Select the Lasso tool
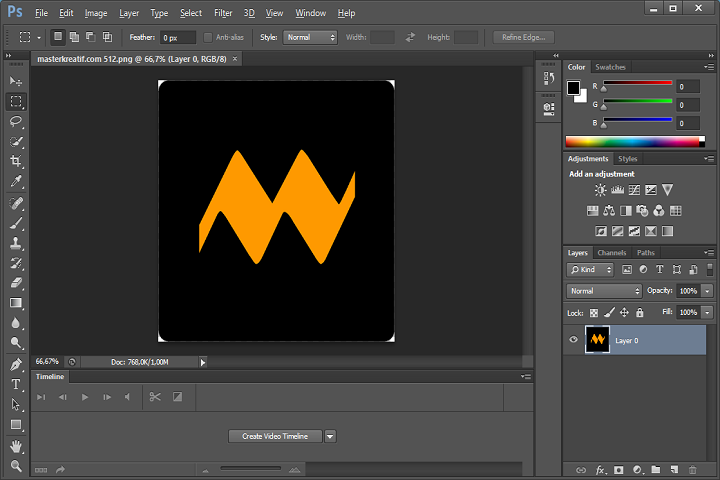720x480 pixels. pos(16,121)
